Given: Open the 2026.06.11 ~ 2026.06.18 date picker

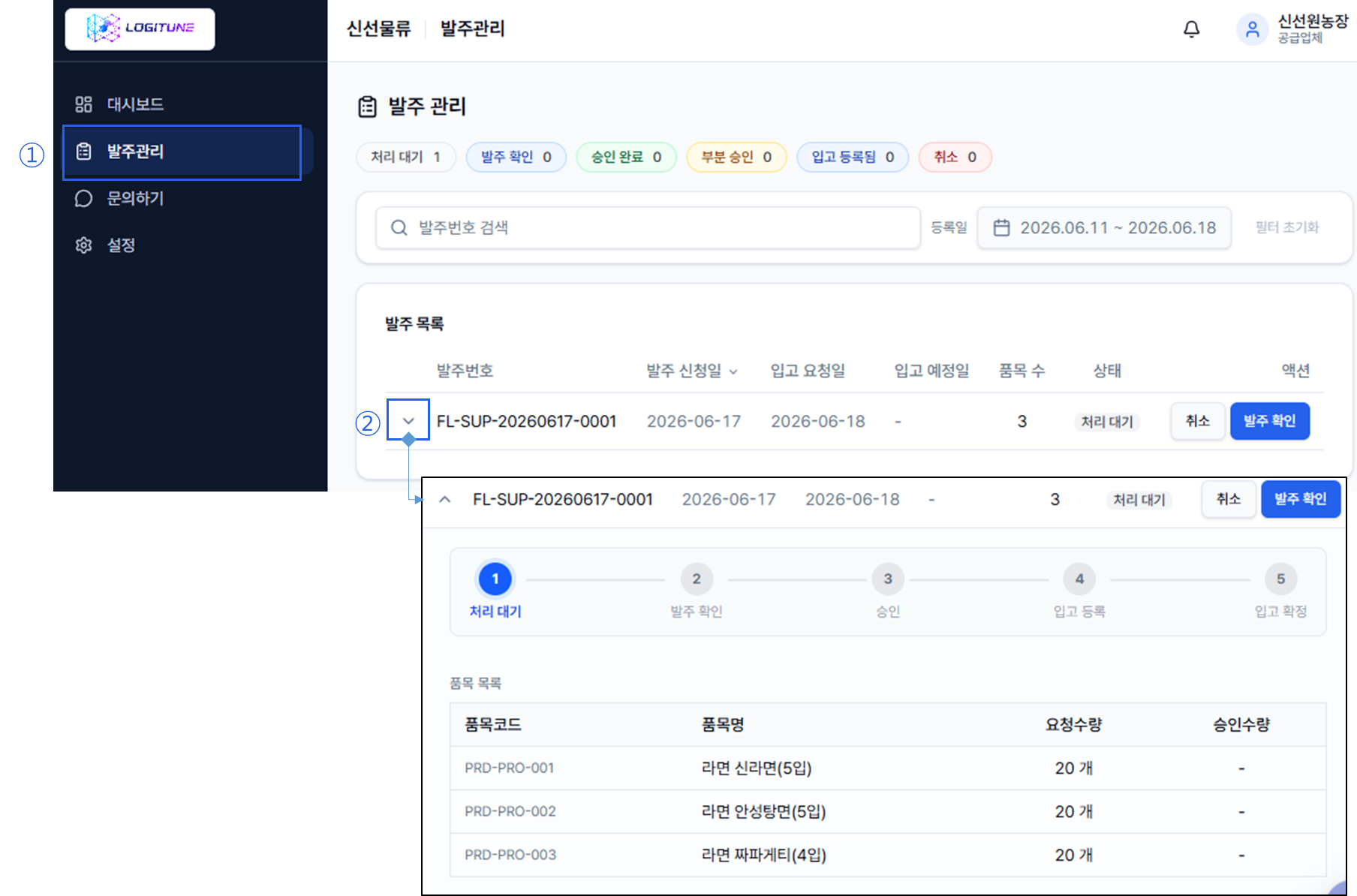Looking at the screenshot, I should (1104, 227).
